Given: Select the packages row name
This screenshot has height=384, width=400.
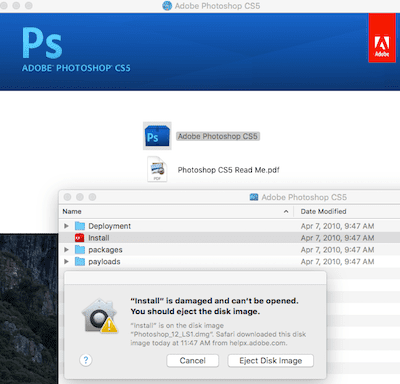Looking at the screenshot, I should coord(105,250).
